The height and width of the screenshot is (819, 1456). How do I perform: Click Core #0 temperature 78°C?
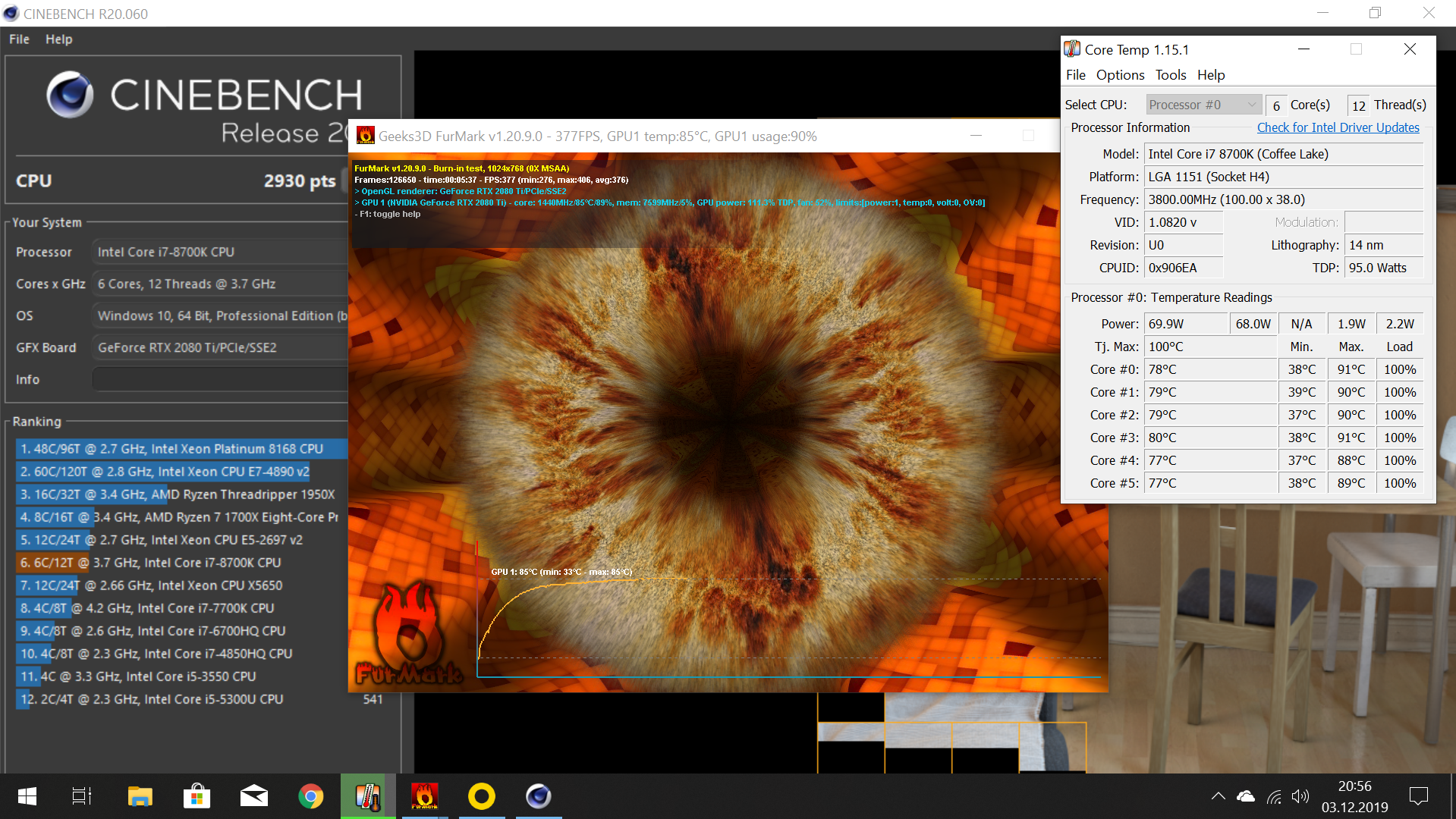pos(1210,369)
